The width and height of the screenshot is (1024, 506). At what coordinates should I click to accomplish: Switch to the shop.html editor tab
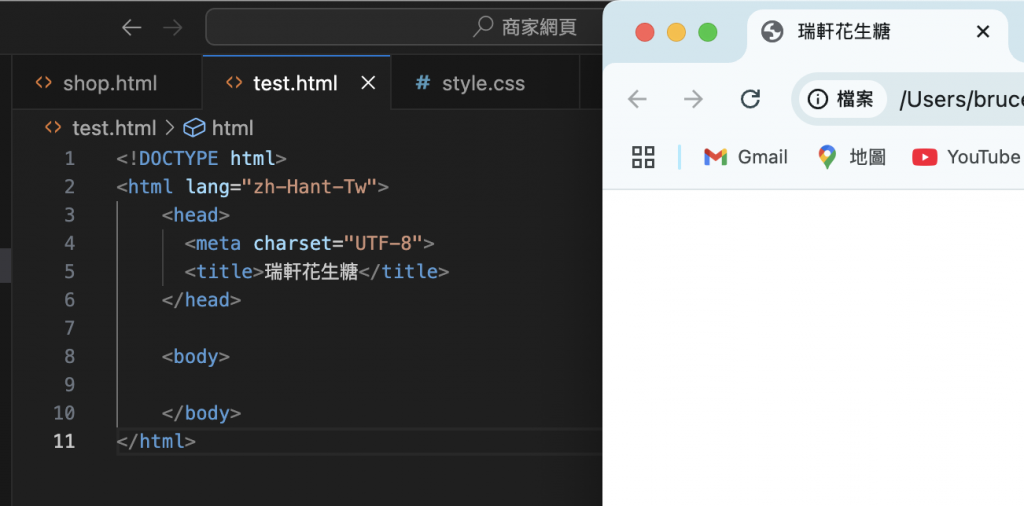[97, 83]
